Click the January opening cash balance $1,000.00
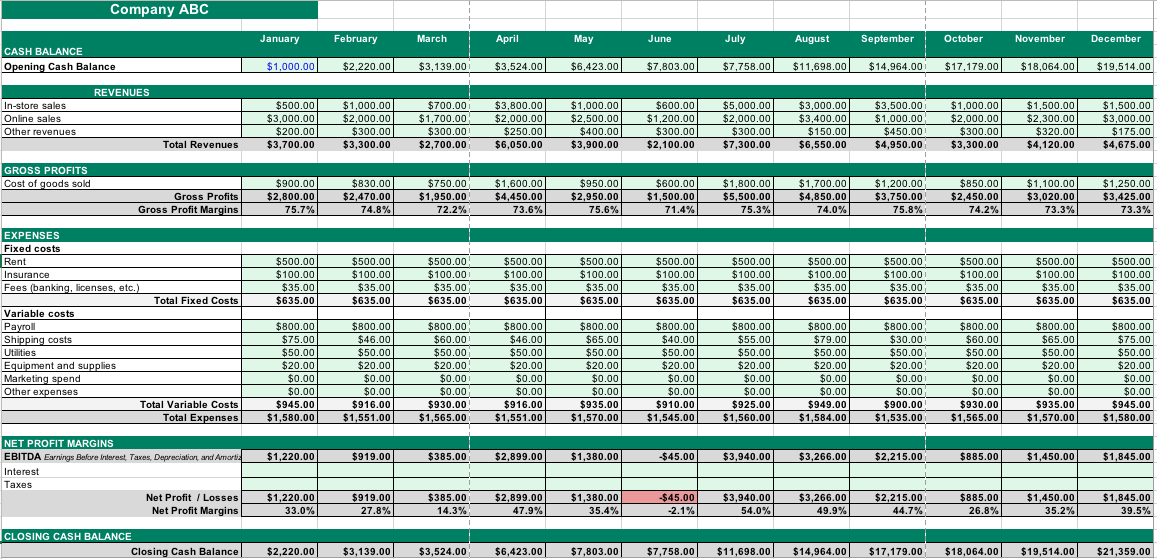Screen dimensions: 1157x559 pyautogui.click(x=280, y=66)
